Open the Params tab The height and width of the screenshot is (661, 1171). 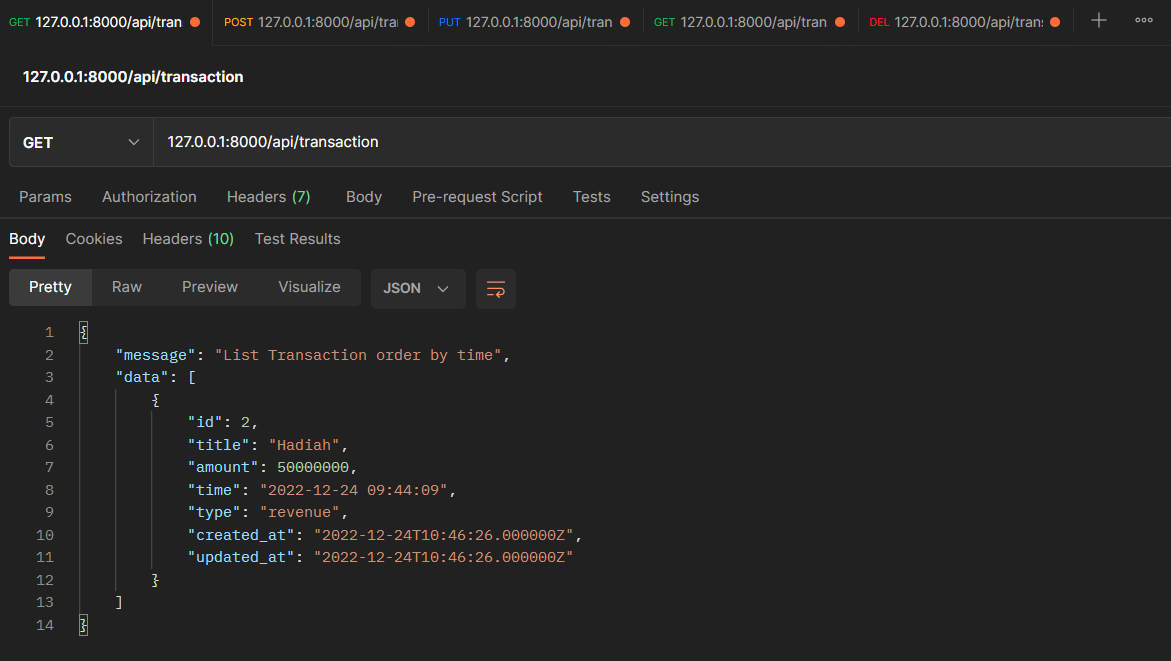pyautogui.click(x=46, y=197)
